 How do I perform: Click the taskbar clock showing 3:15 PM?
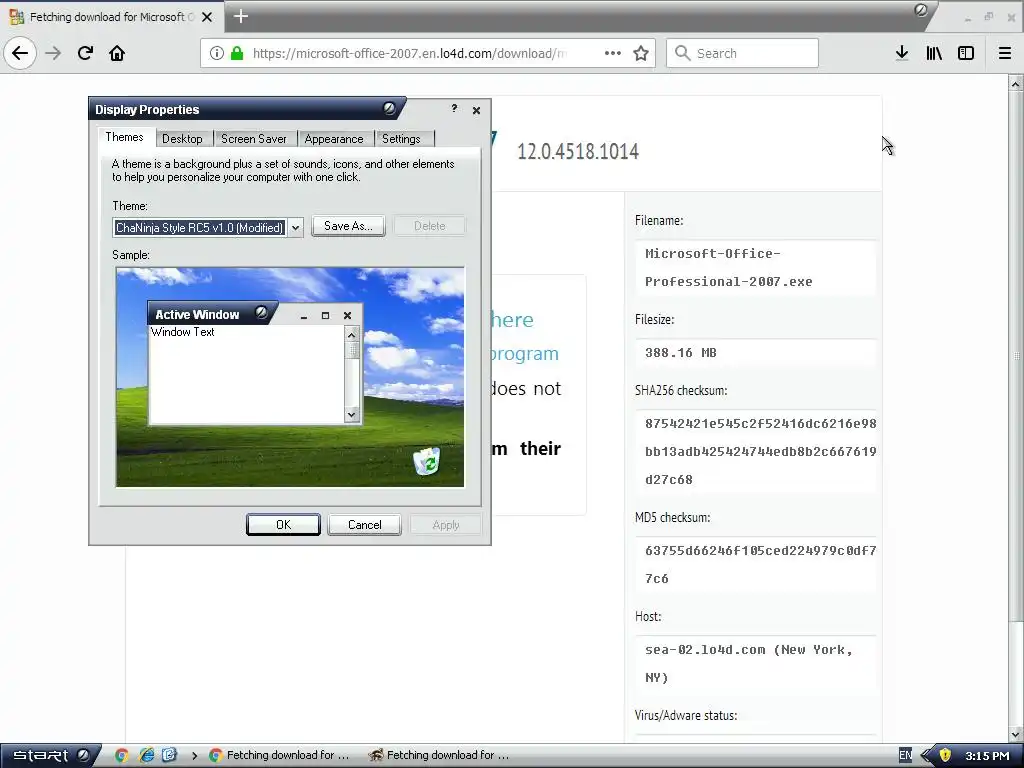(987, 756)
